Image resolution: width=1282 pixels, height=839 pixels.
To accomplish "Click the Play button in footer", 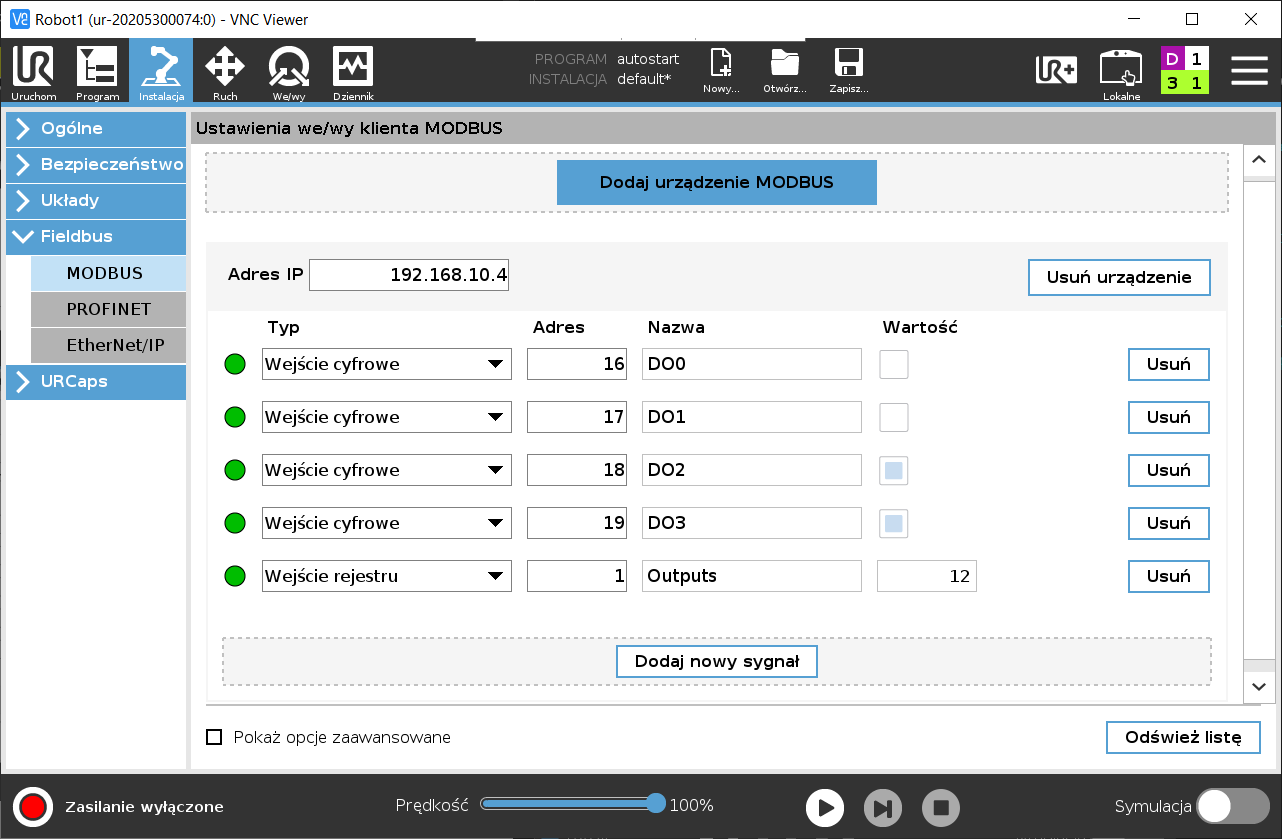I will (x=825, y=808).
